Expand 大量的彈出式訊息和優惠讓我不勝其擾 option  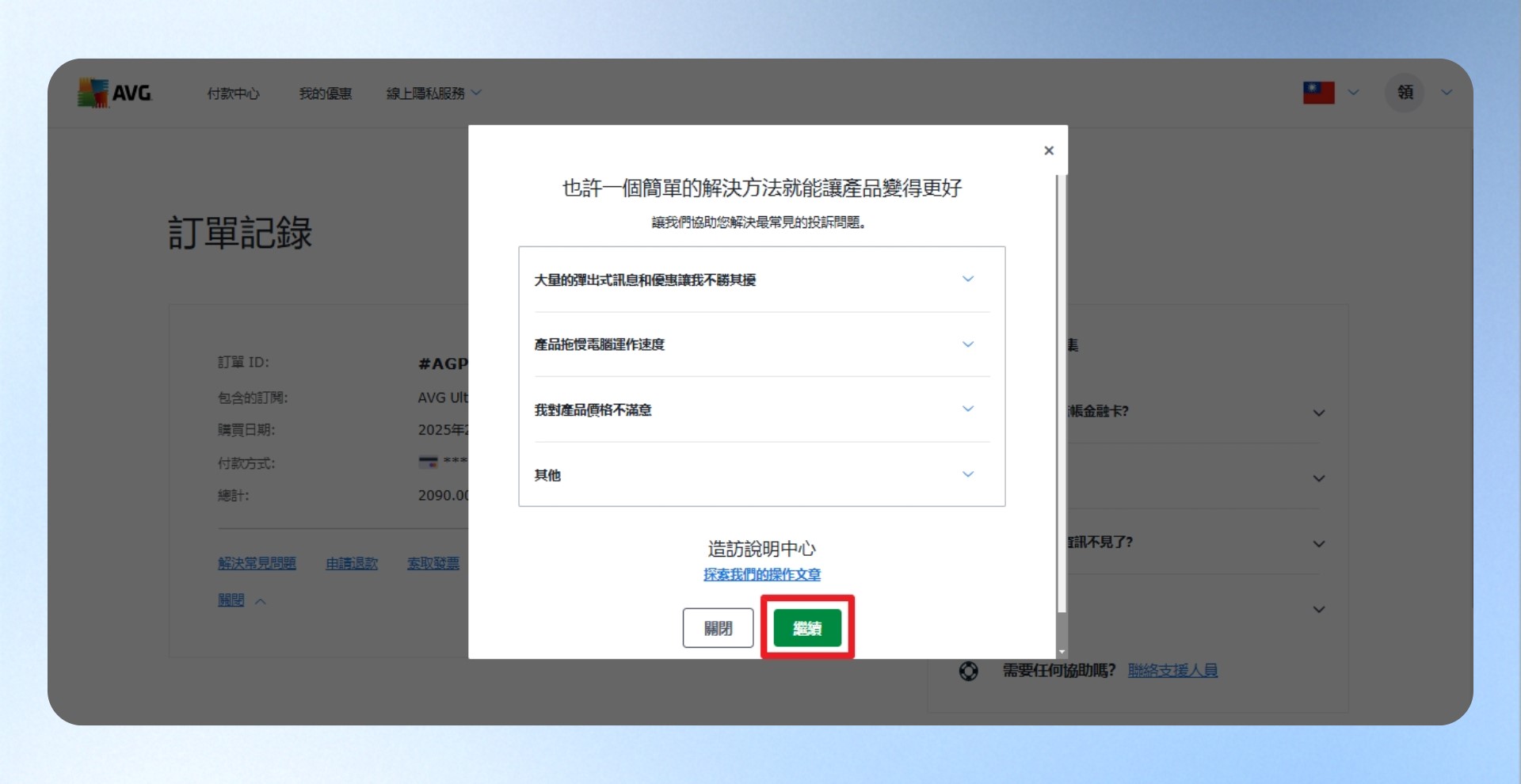pyautogui.click(x=762, y=280)
